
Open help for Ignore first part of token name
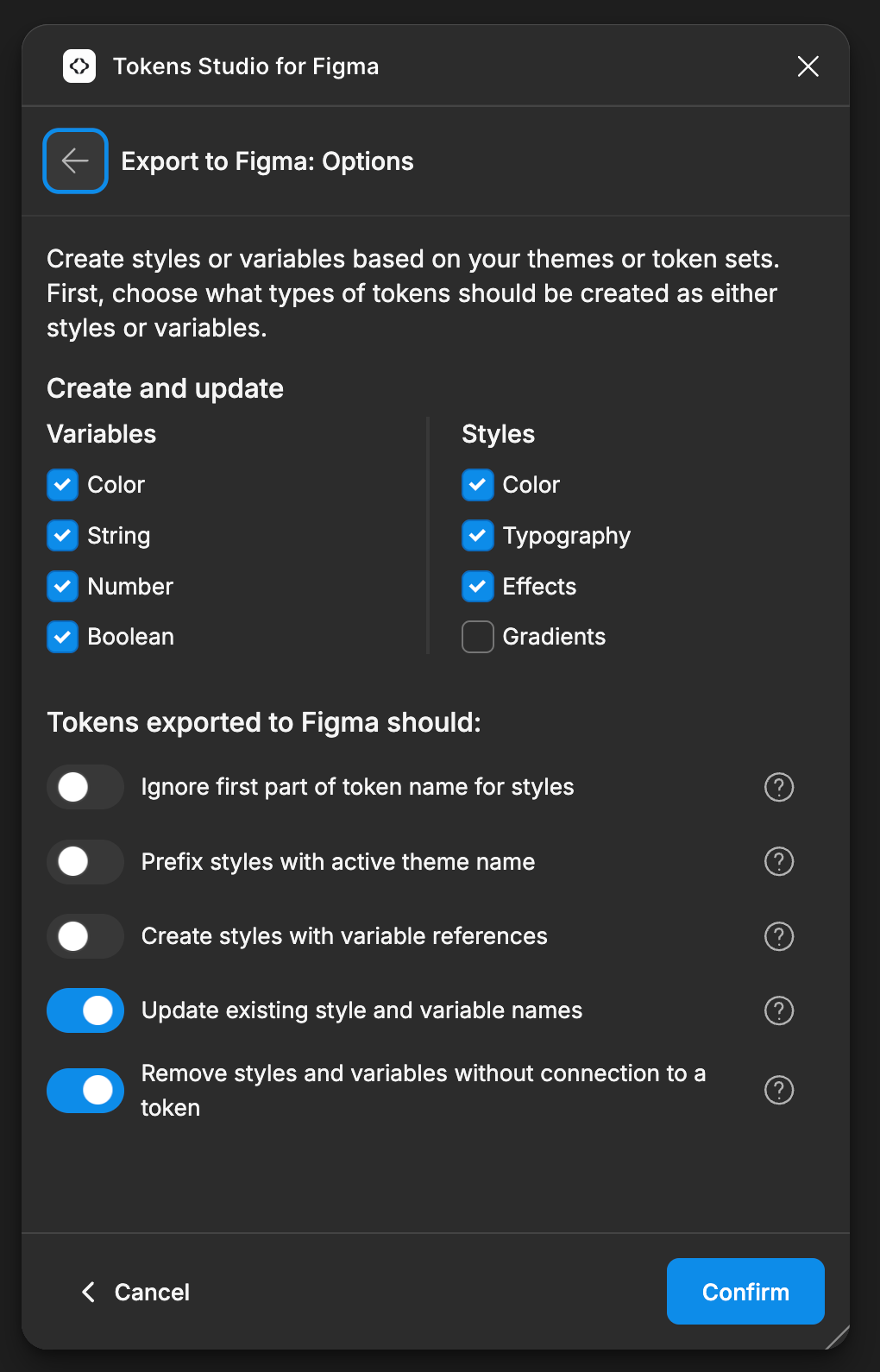779,787
